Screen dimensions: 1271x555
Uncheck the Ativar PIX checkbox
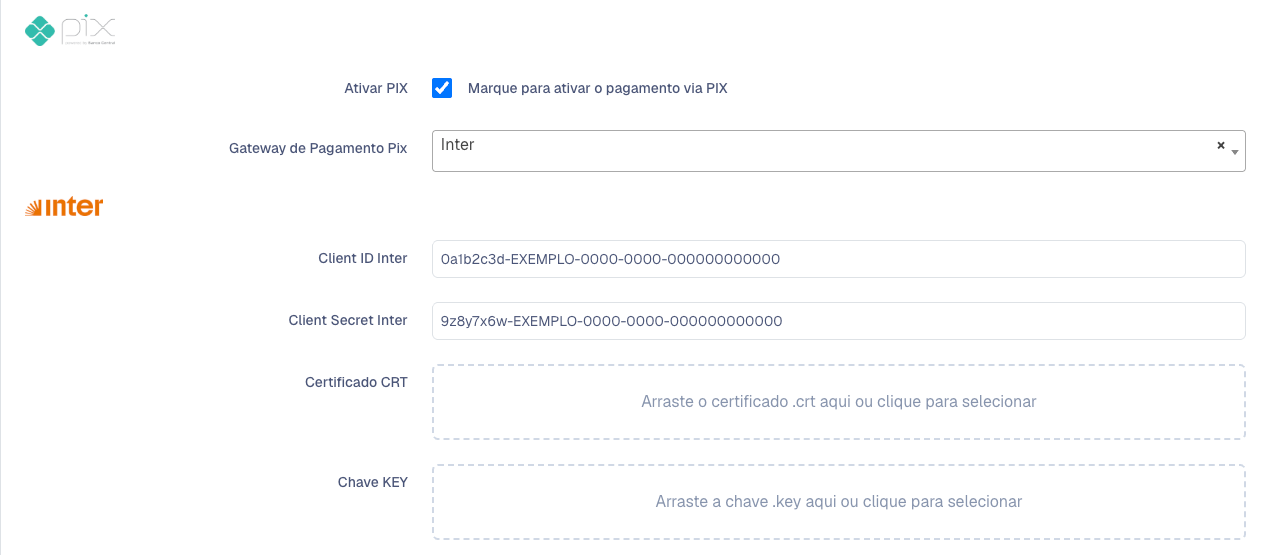[x=442, y=88]
